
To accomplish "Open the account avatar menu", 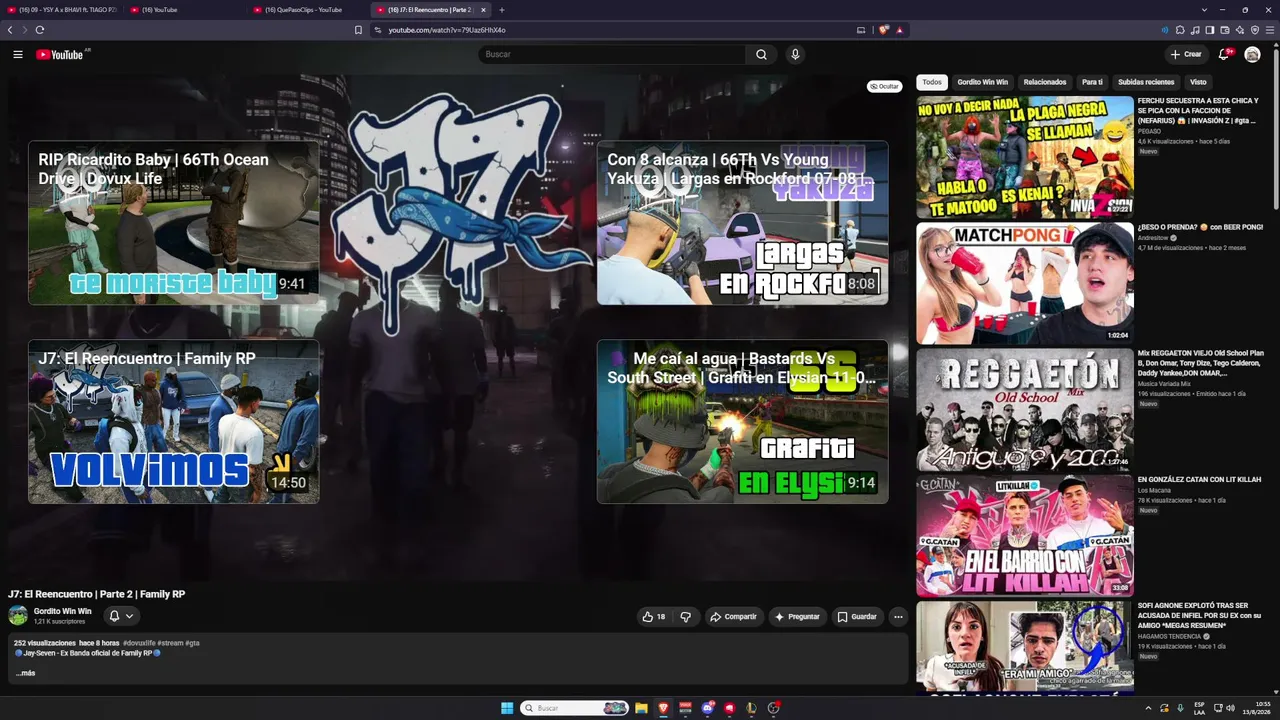I will (x=1252, y=54).
